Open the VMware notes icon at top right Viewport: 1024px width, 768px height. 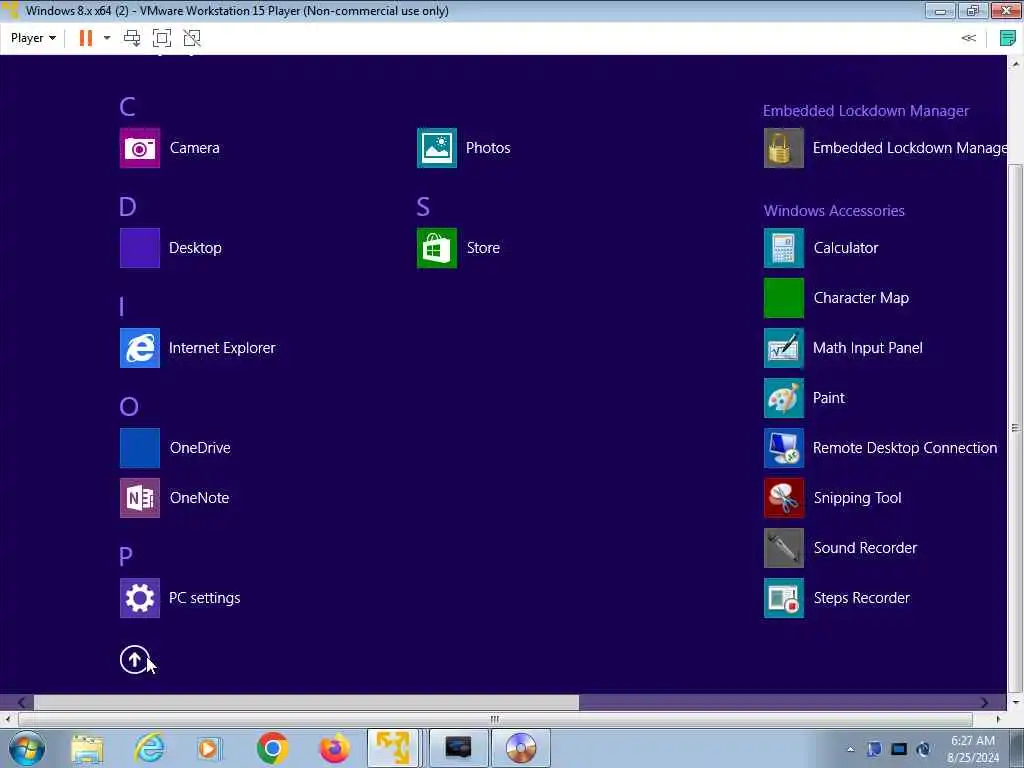point(1008,38)
